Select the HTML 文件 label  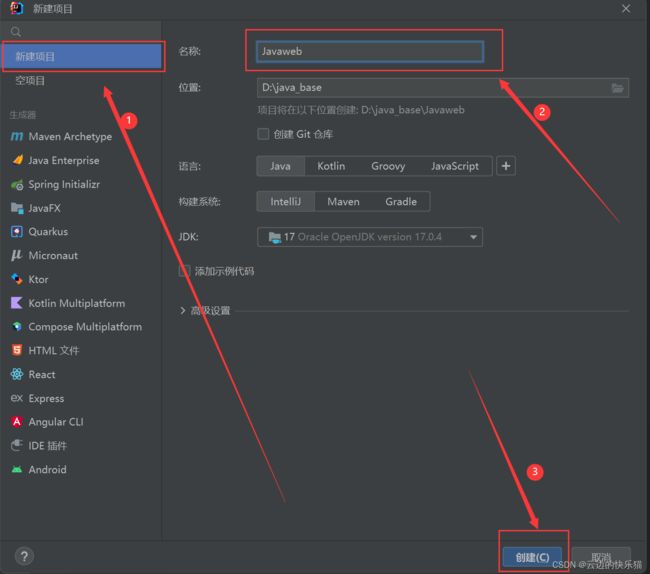click(x=54, y=351)
